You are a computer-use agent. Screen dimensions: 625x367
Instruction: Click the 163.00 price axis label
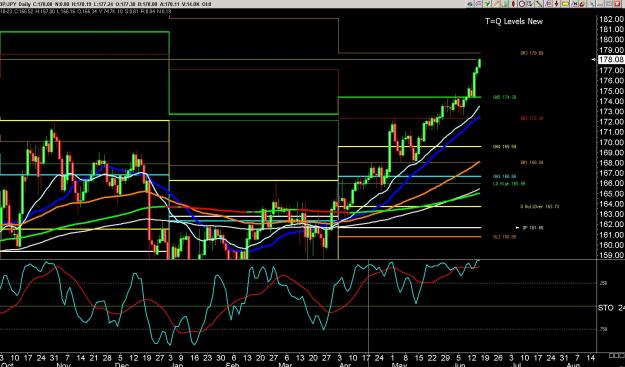[611, 214]
